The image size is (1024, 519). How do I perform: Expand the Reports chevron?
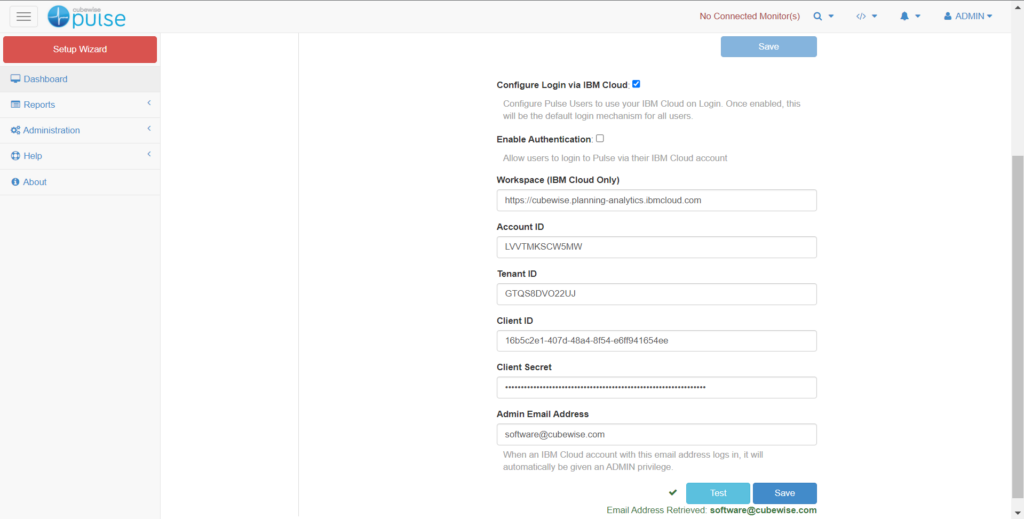(149, 103)
